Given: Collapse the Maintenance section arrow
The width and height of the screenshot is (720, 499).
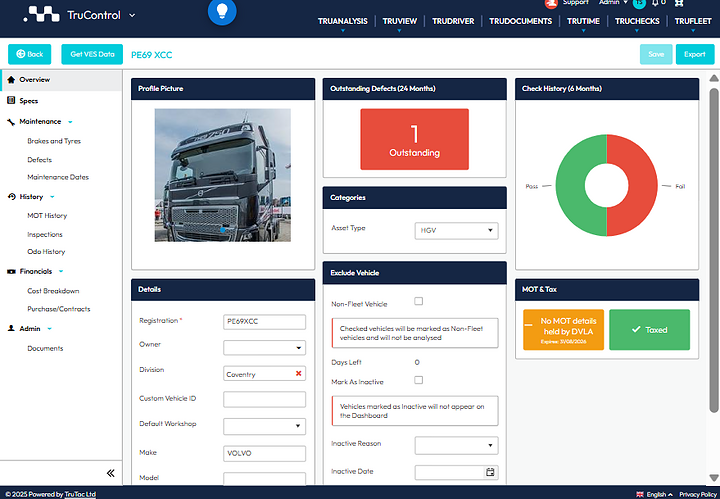Looking at the screenshot, I should (70, 122).
